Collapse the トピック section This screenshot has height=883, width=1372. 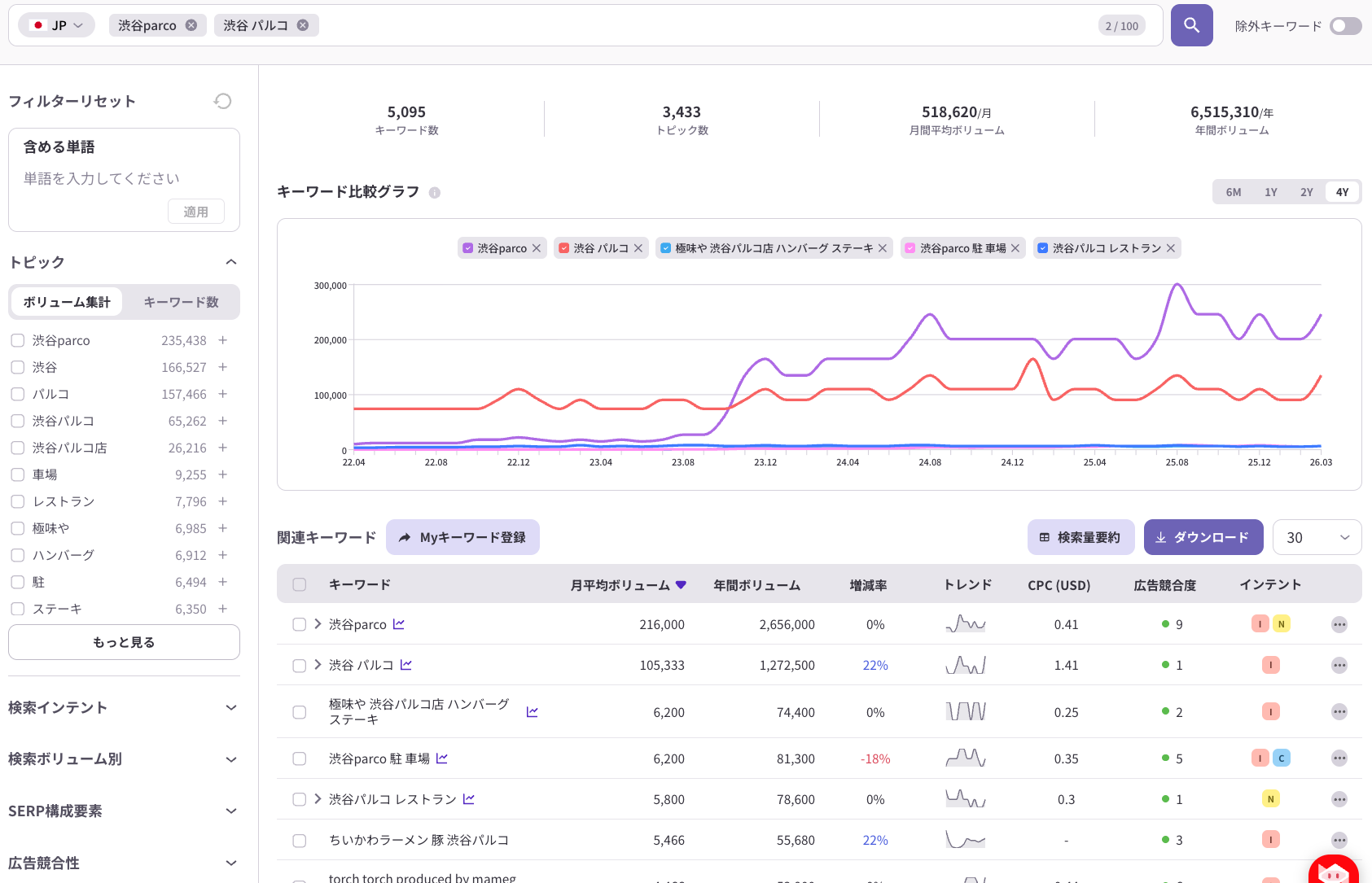(231, 262)
